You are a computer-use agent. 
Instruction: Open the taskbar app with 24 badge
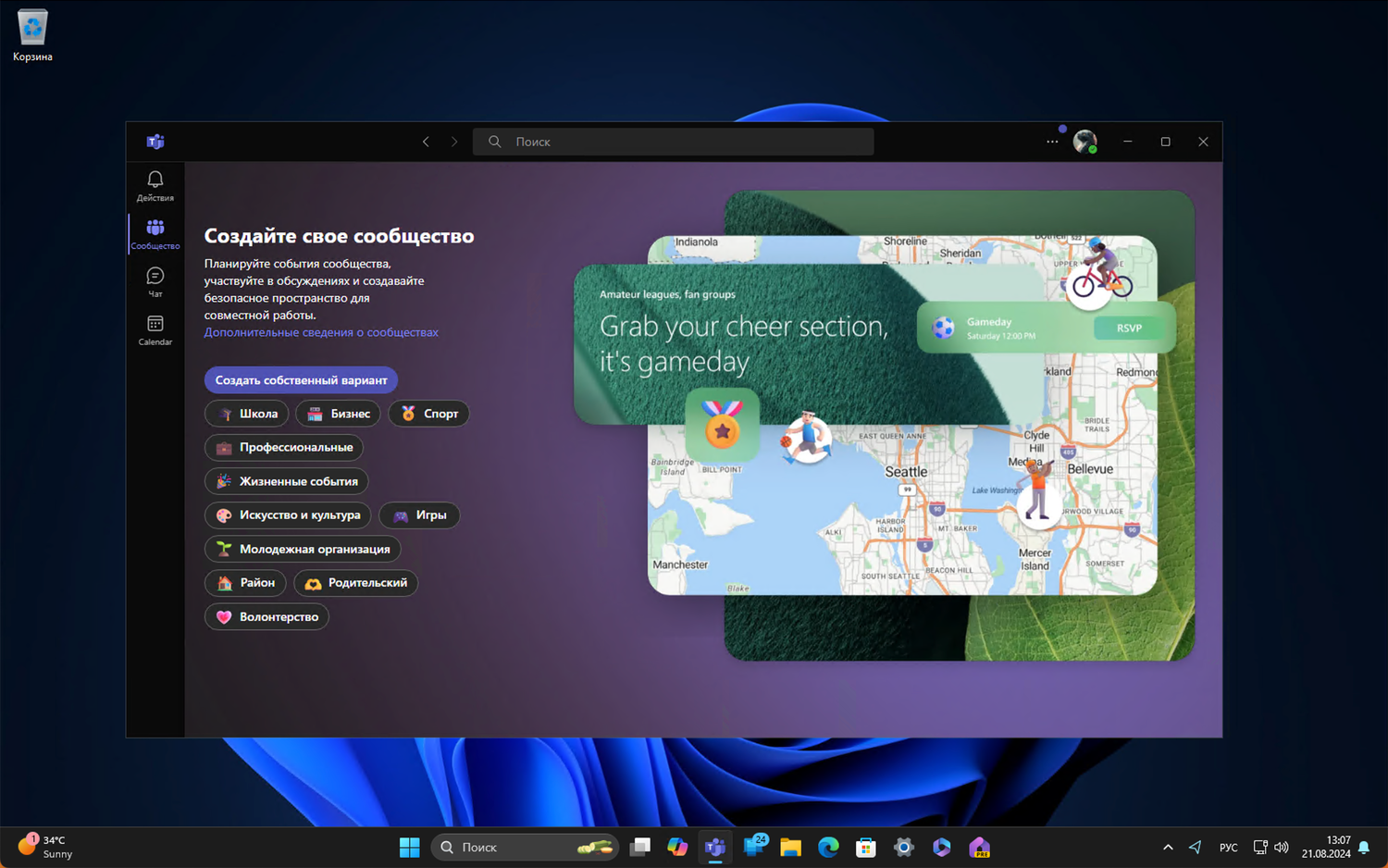(755, 848)
